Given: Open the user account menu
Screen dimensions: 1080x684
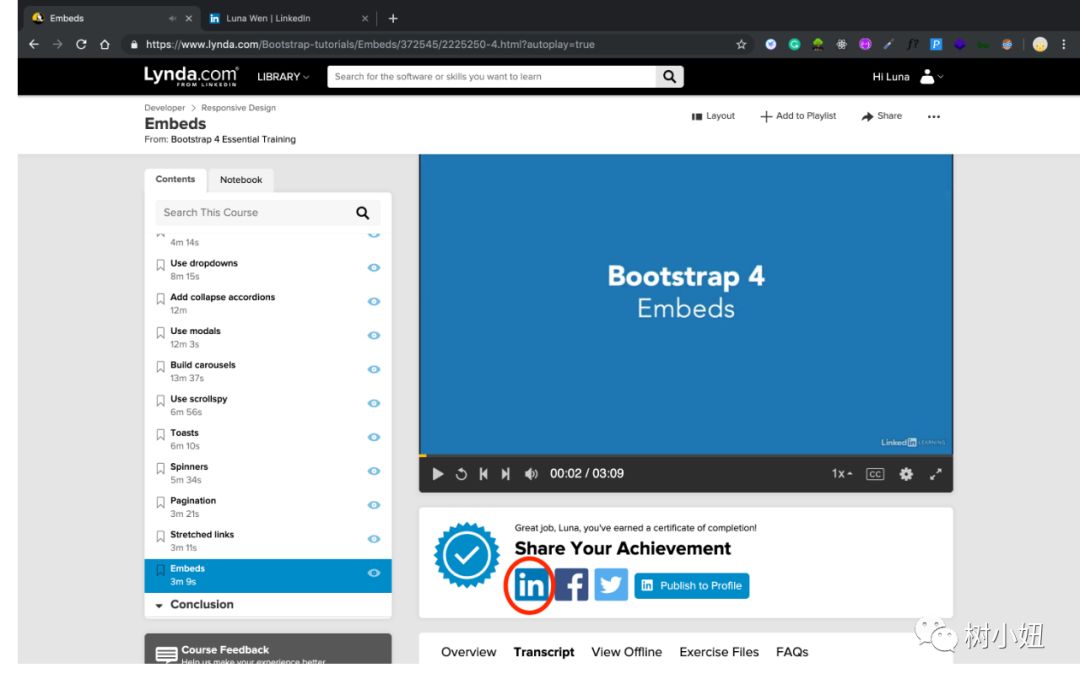Looking at the screenshot, I should [x=931, y=76].
